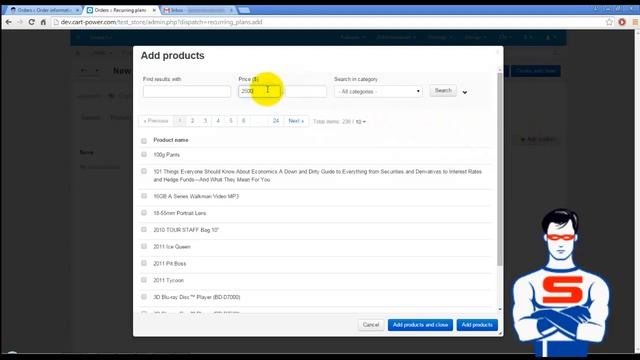The image size is (640, 360).
Task: Click the Search button
Action: (x=443, y=91)
